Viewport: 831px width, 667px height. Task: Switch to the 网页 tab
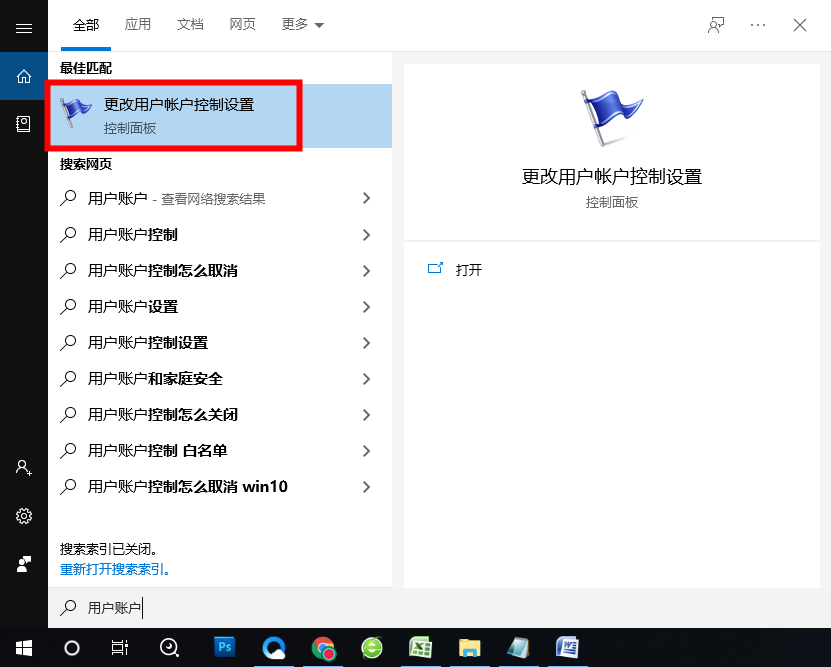point(243,24)
